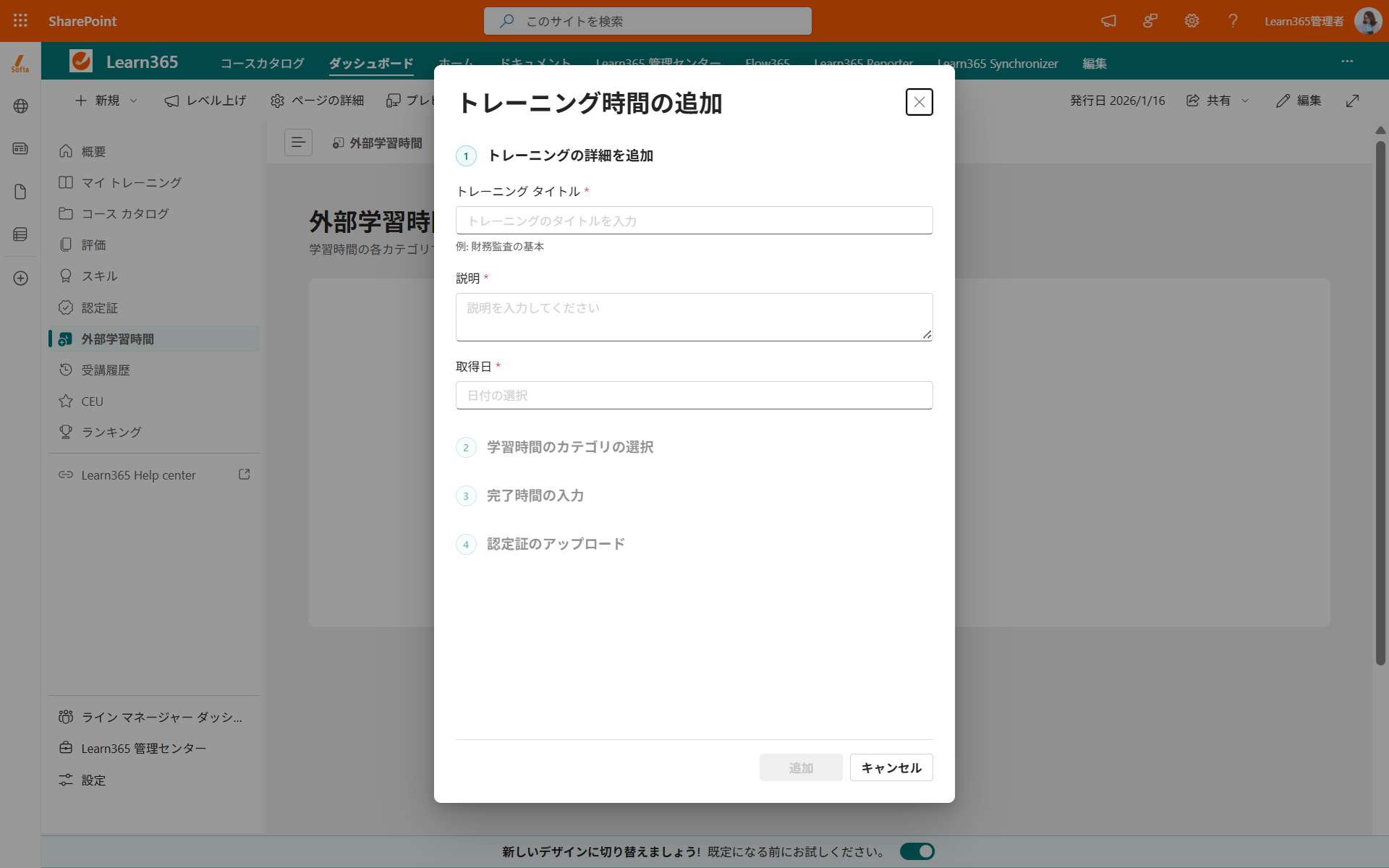
Task: Click the 外部学習時間 breadcrumb label
Action: tap(386, 143)
